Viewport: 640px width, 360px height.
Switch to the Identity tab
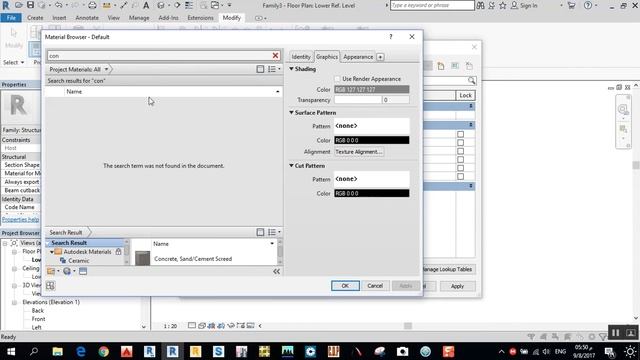coord(301,57)
